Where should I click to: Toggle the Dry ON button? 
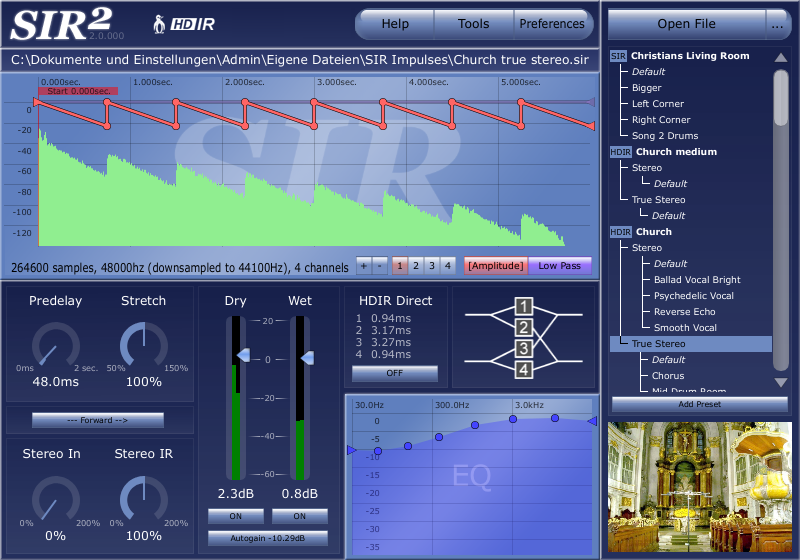[236, 516]
